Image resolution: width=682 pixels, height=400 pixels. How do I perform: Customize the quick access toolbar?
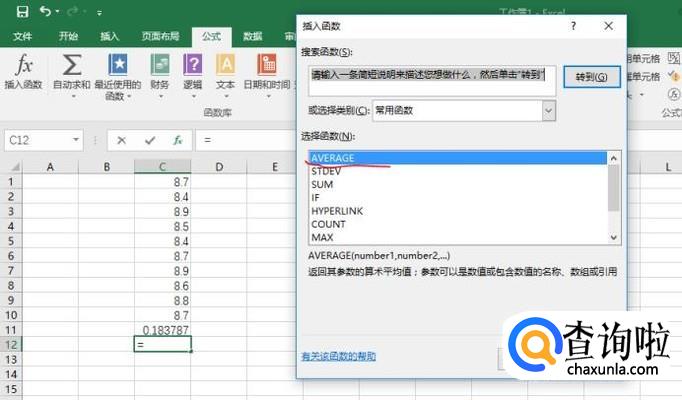pos(99,13)
